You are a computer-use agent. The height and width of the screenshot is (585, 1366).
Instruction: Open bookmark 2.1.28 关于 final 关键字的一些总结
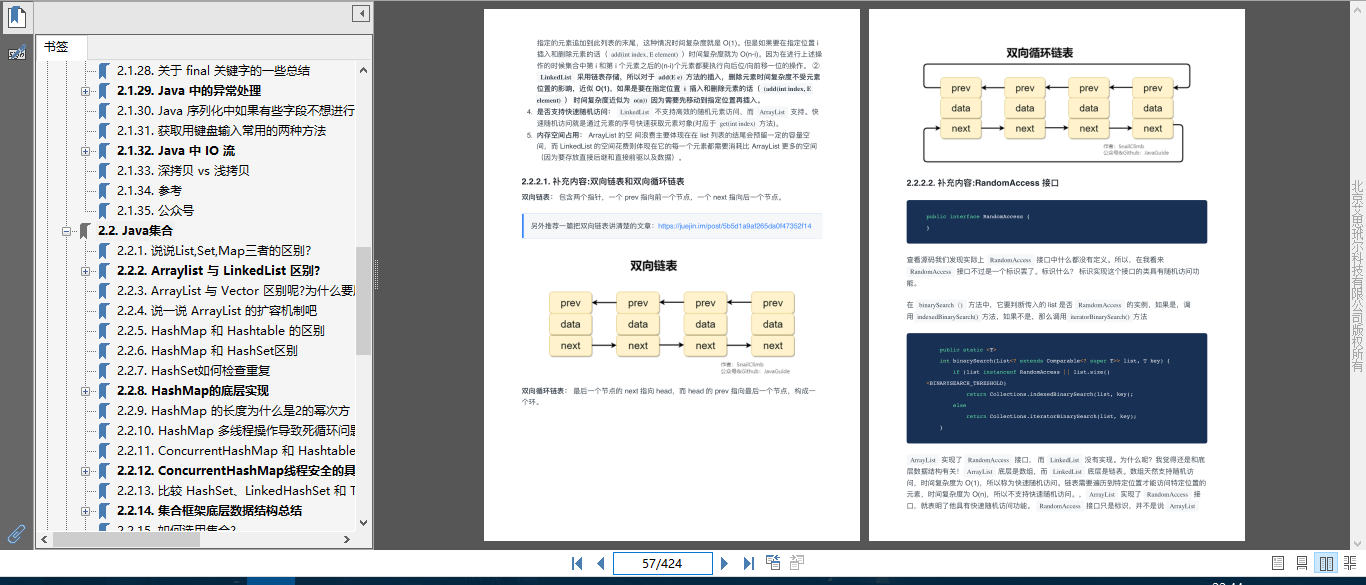point(213,71)
